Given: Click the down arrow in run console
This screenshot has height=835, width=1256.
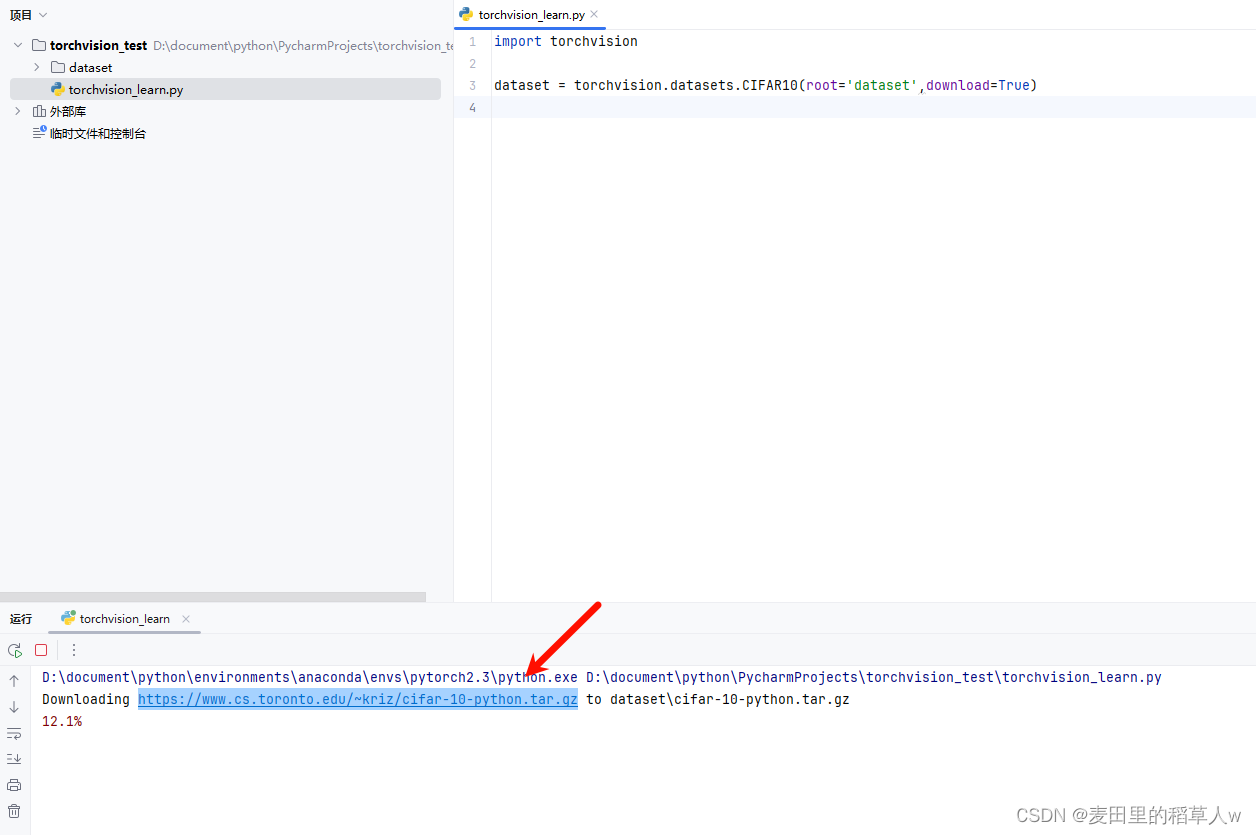Looking at the screenshot, I should [x=14, y=707].
